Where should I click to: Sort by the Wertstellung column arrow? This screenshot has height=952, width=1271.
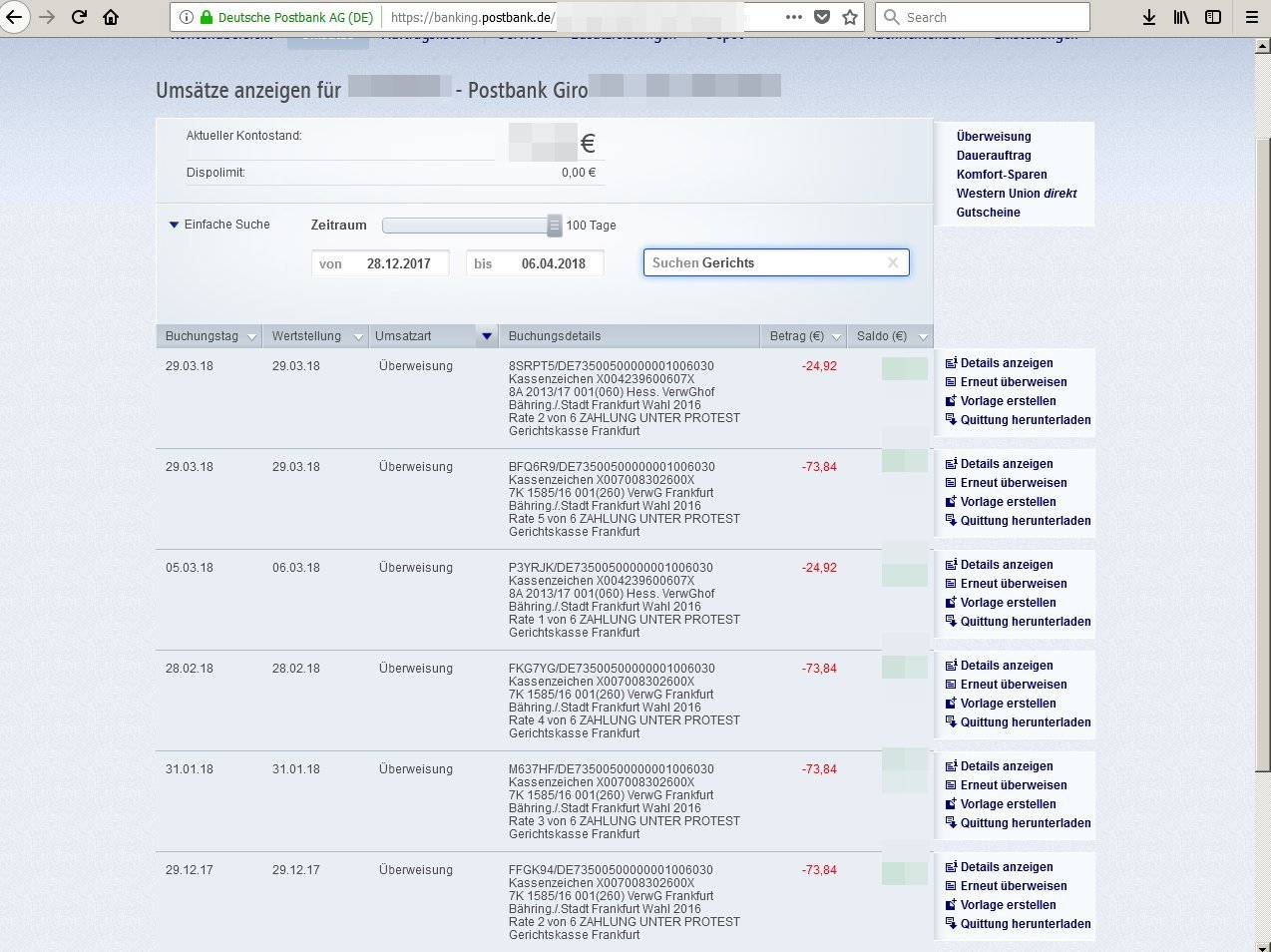(359, 337)
